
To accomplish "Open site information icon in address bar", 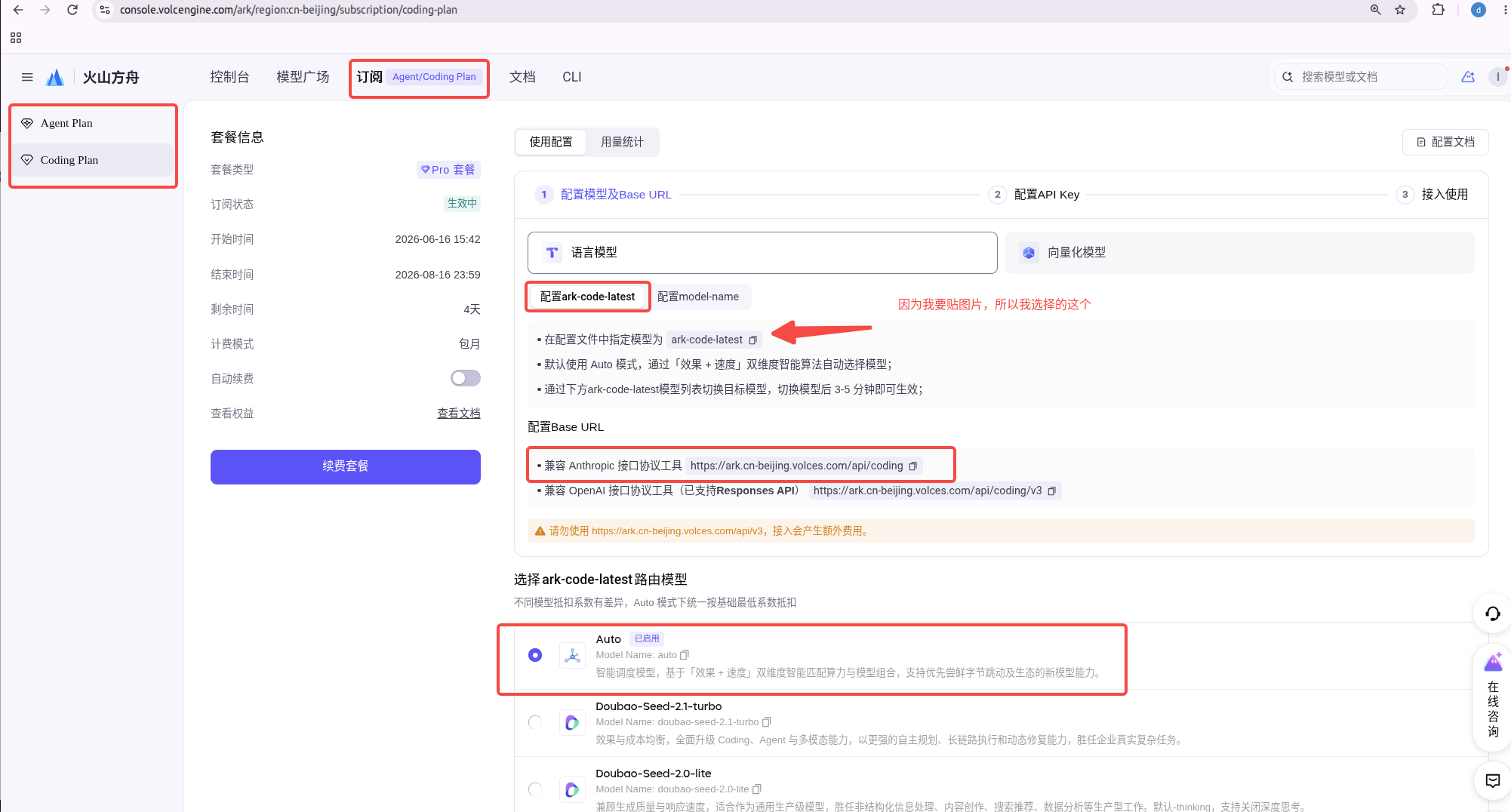I will (105, 10).
